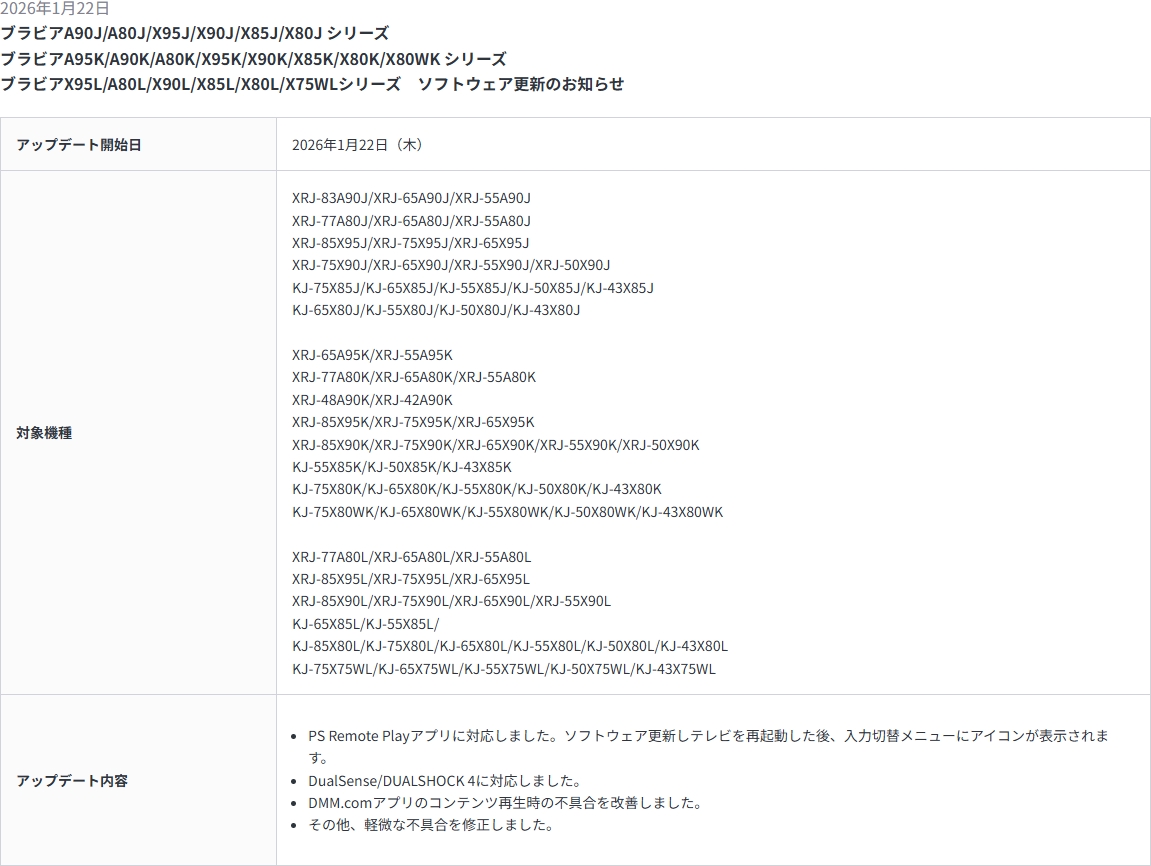Click the アップデート開始日 row label
This screenshot has height=866, width=1151.
(79, 145)
